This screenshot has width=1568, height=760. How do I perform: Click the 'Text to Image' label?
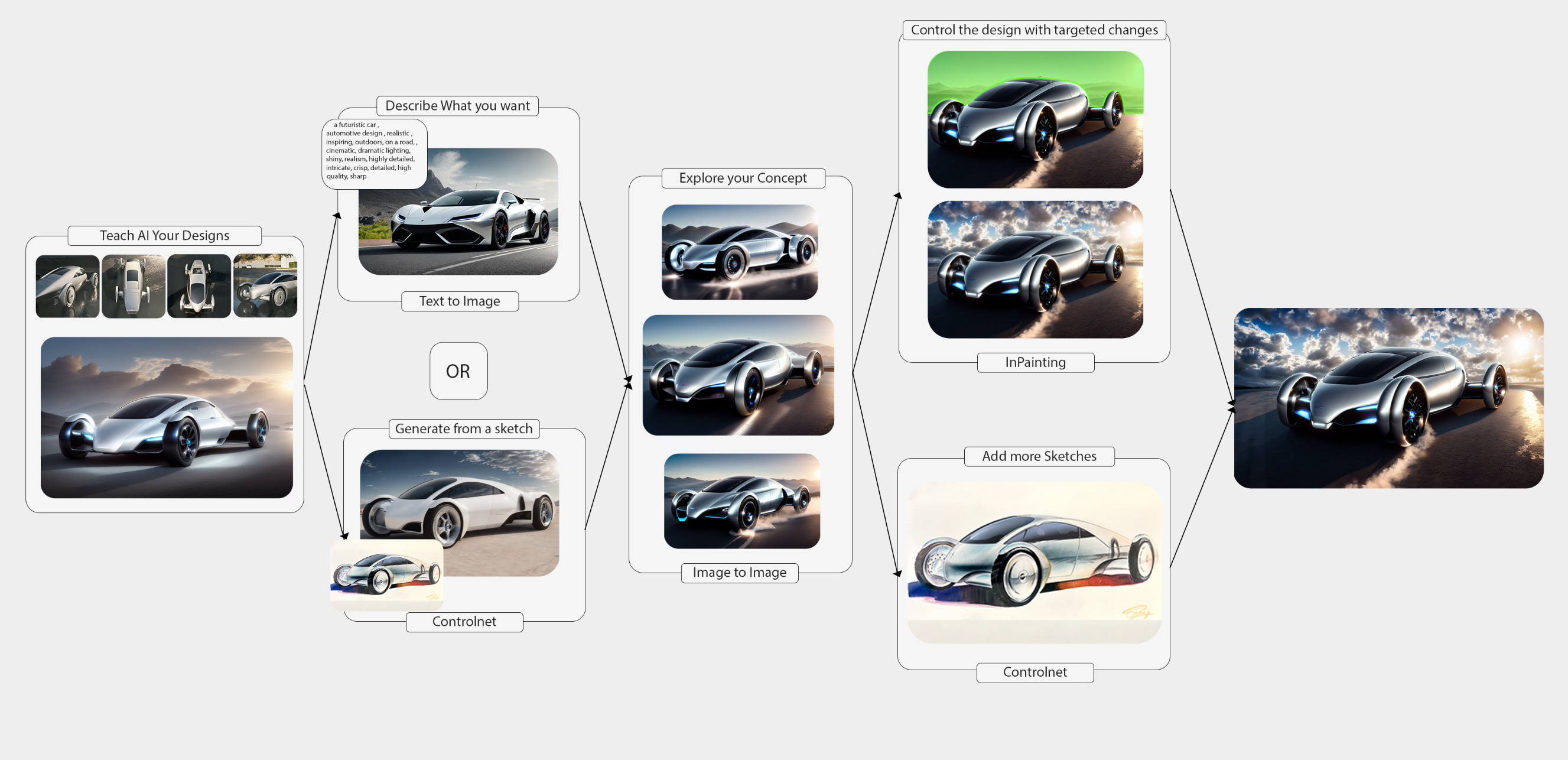(460, 301)
